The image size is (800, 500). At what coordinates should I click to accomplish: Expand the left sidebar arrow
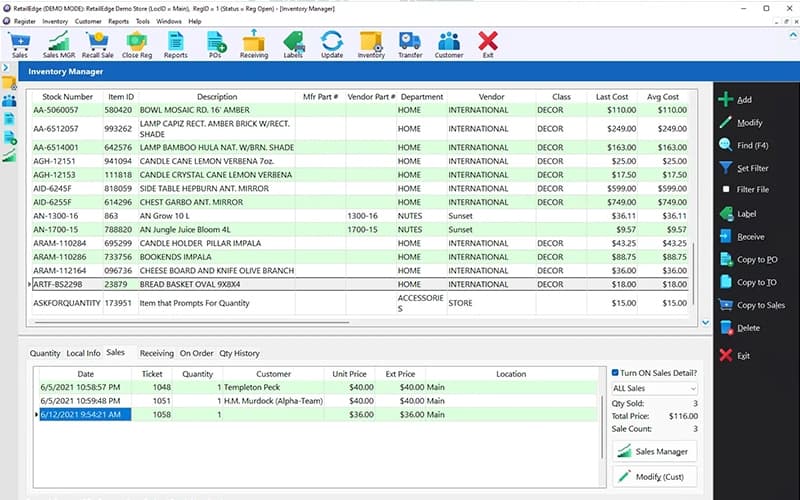pyautogui.click(x=6, y=67)
